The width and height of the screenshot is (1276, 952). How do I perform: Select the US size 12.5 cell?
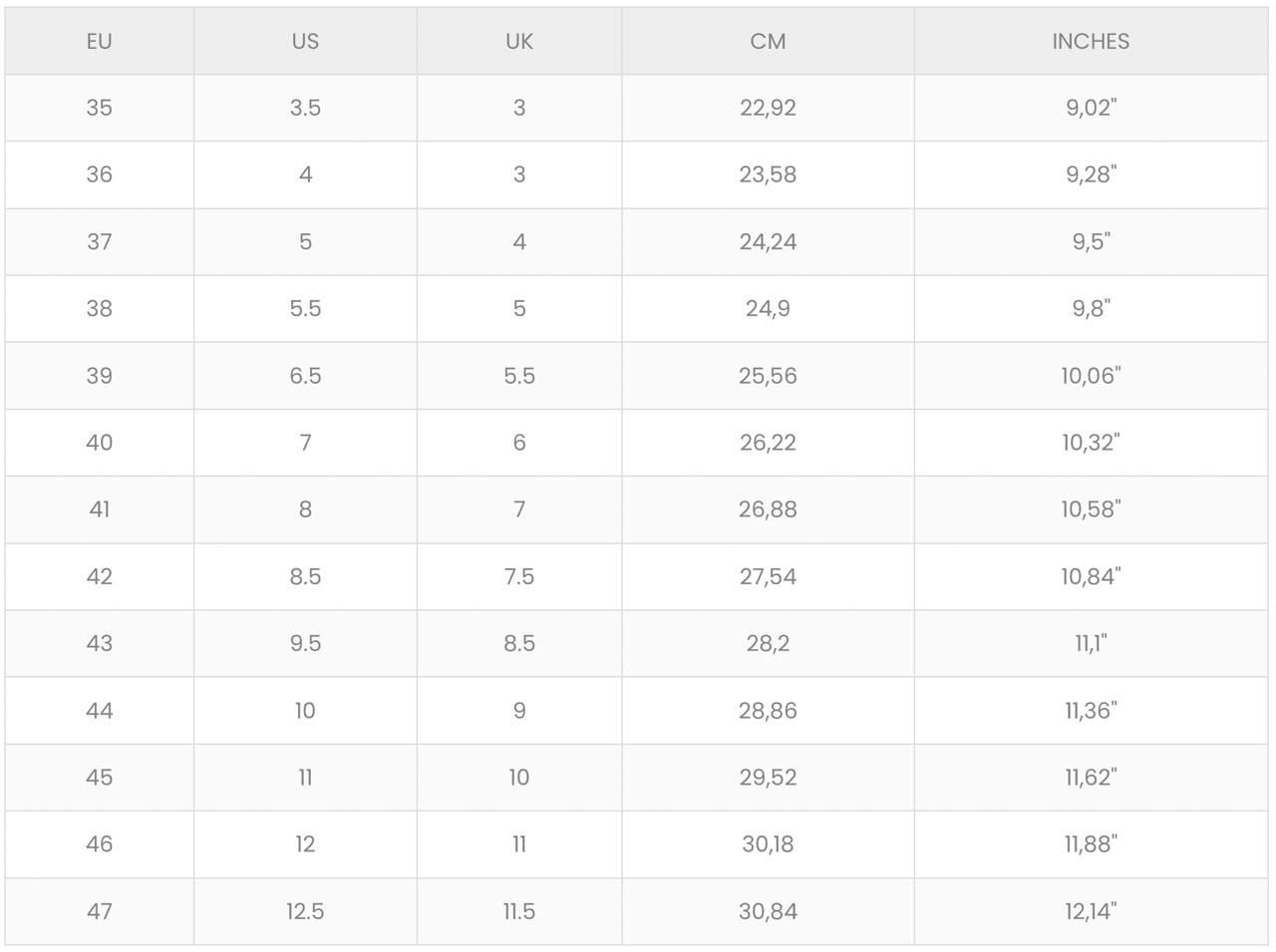[x=305, y=911]
